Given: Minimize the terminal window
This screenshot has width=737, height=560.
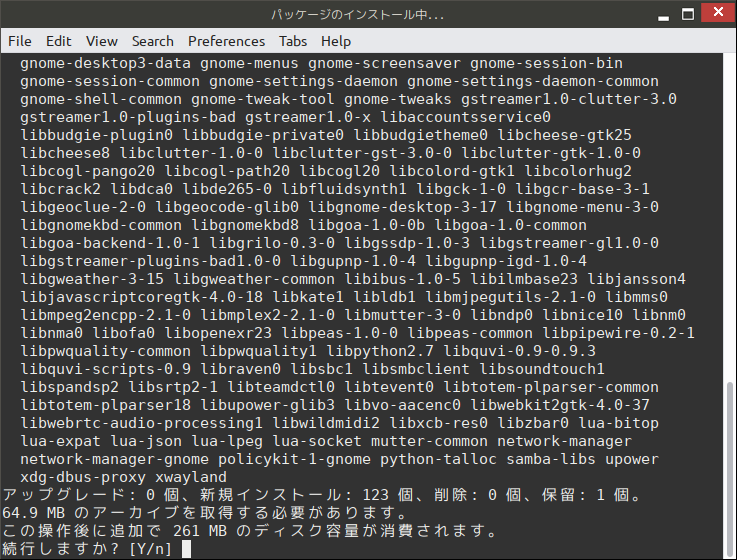Looking at the screenshot, I should point(663,17).
